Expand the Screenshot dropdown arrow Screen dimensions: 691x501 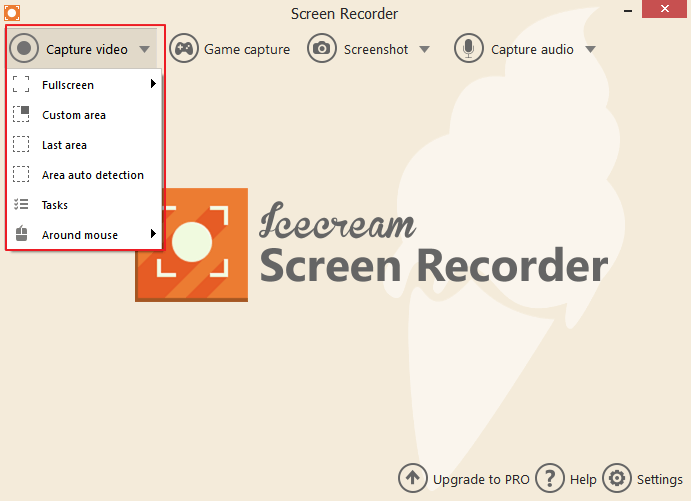[x=424, y=49]
